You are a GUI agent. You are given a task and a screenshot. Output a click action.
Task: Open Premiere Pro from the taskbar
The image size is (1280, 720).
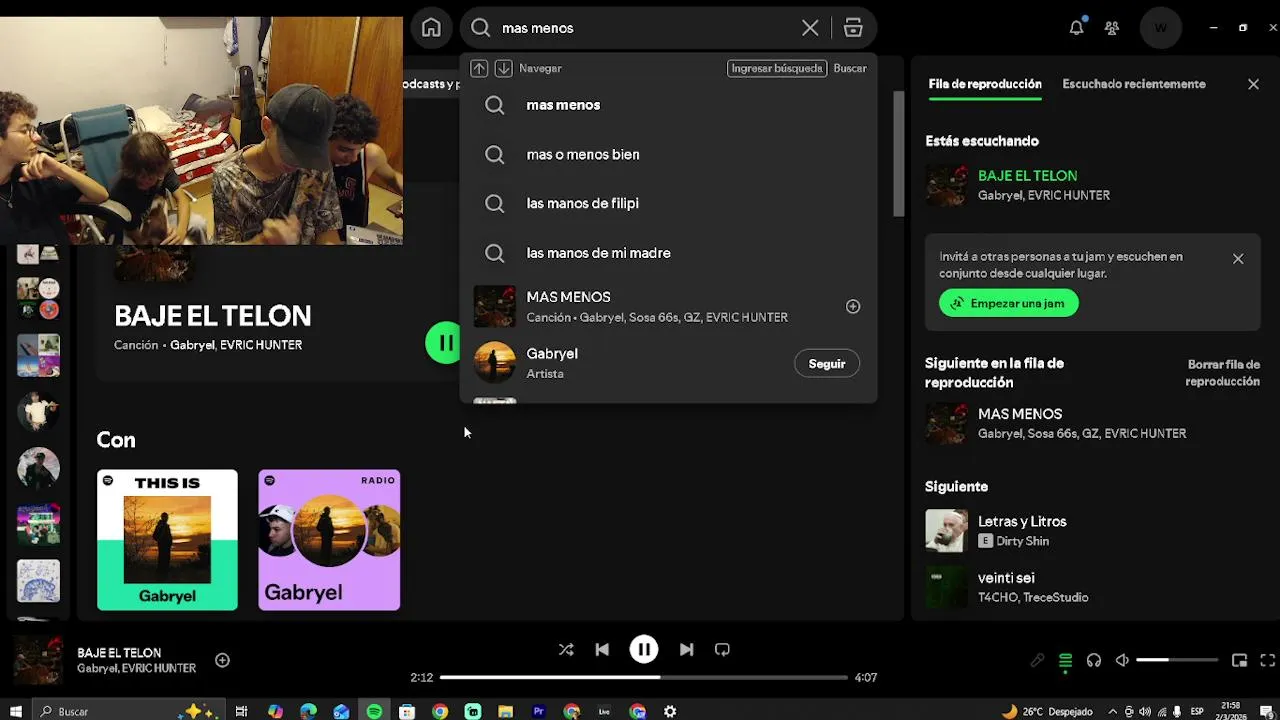pos(539,711)
